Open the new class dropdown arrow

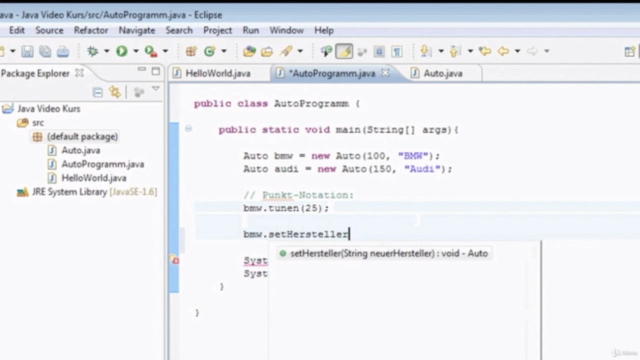[x=224, y=51]
